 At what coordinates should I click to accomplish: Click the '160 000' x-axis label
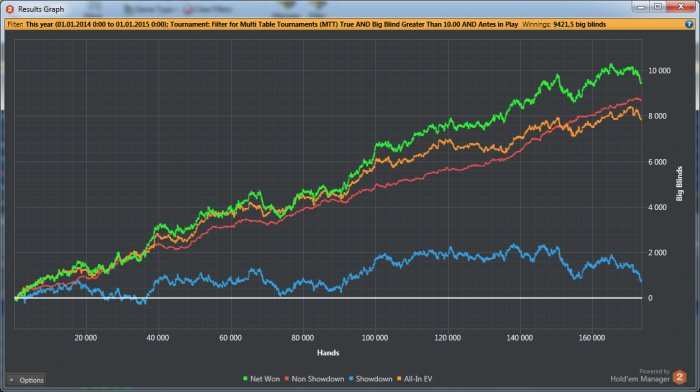(x=592, y=338)
